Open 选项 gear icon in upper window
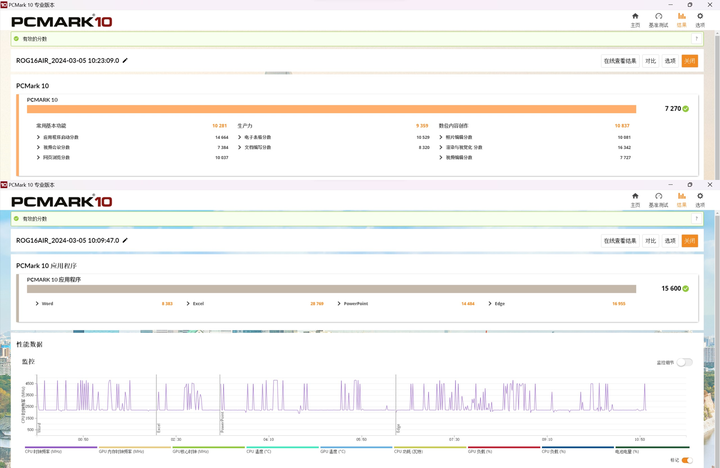Image resolution: width=720 pixels, height=468 pixels. [x=700, y=20]
